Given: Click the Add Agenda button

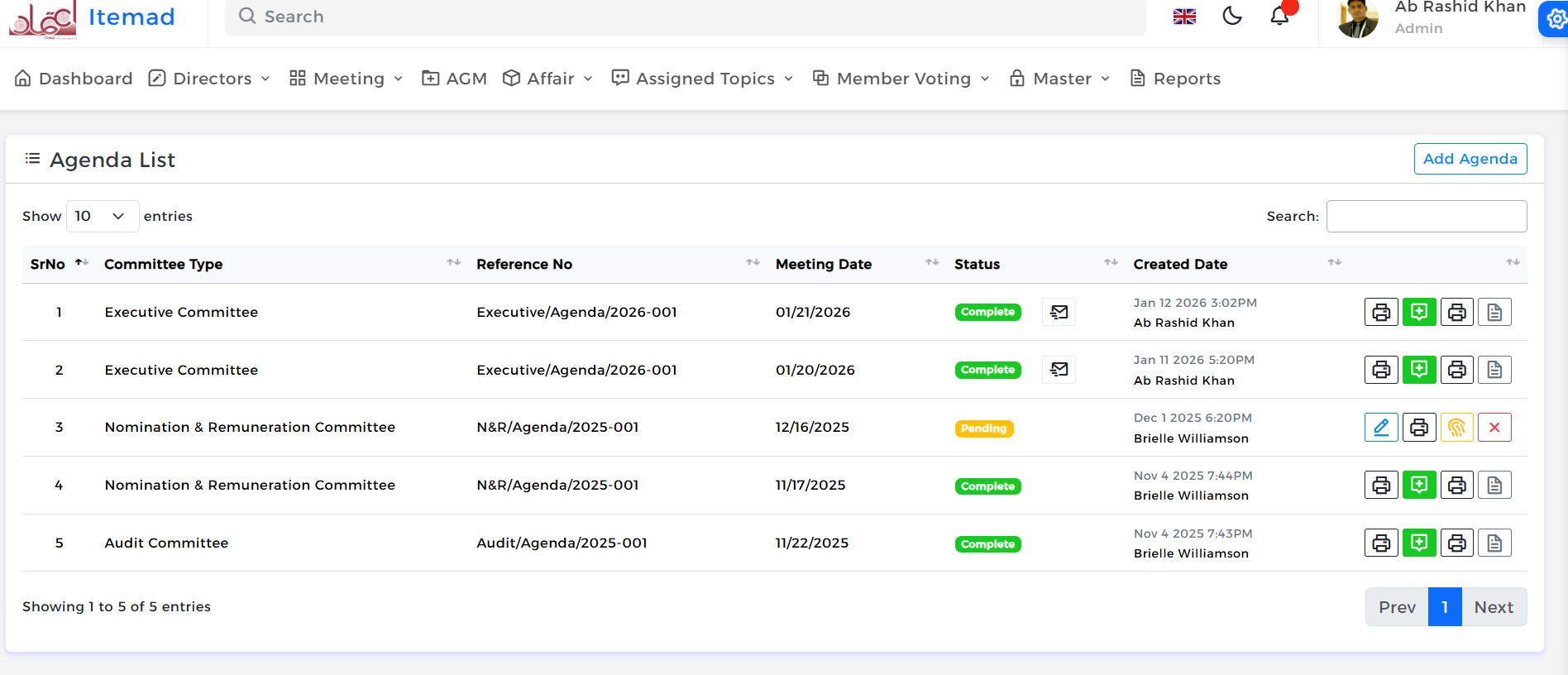Looking at the screenshot, I should [1470, 159].
